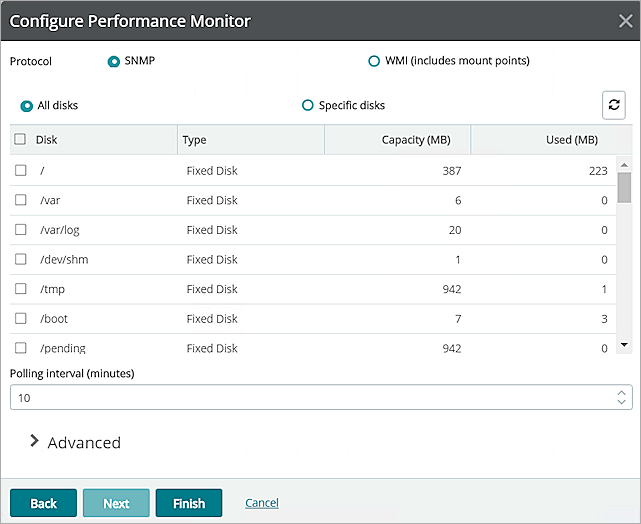Screen dimensions: 641x524
Task: Enable the /var/log disk checkbox
Action: click(x=20, y=230)
